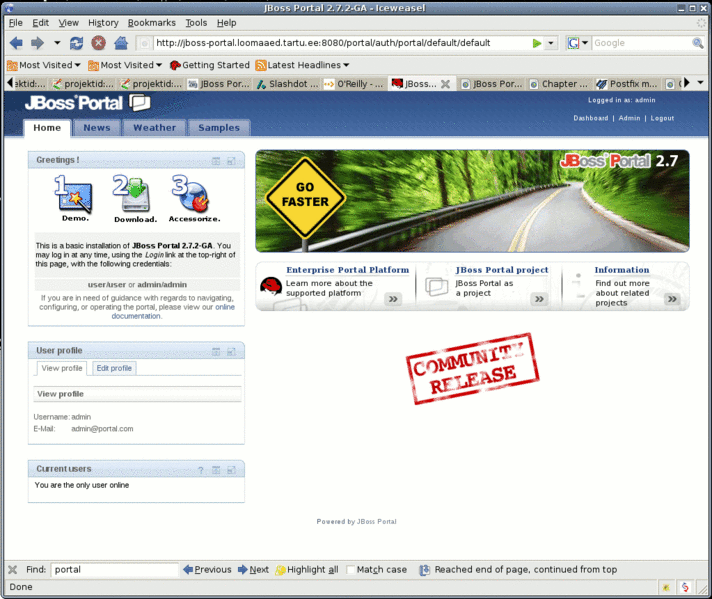Click in the URL address field

[341, 43]
